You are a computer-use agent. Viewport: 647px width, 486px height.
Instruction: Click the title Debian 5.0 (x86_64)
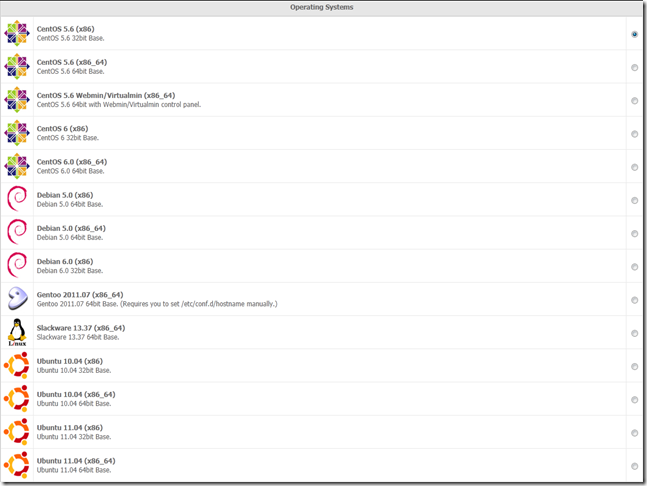[71, 228]
